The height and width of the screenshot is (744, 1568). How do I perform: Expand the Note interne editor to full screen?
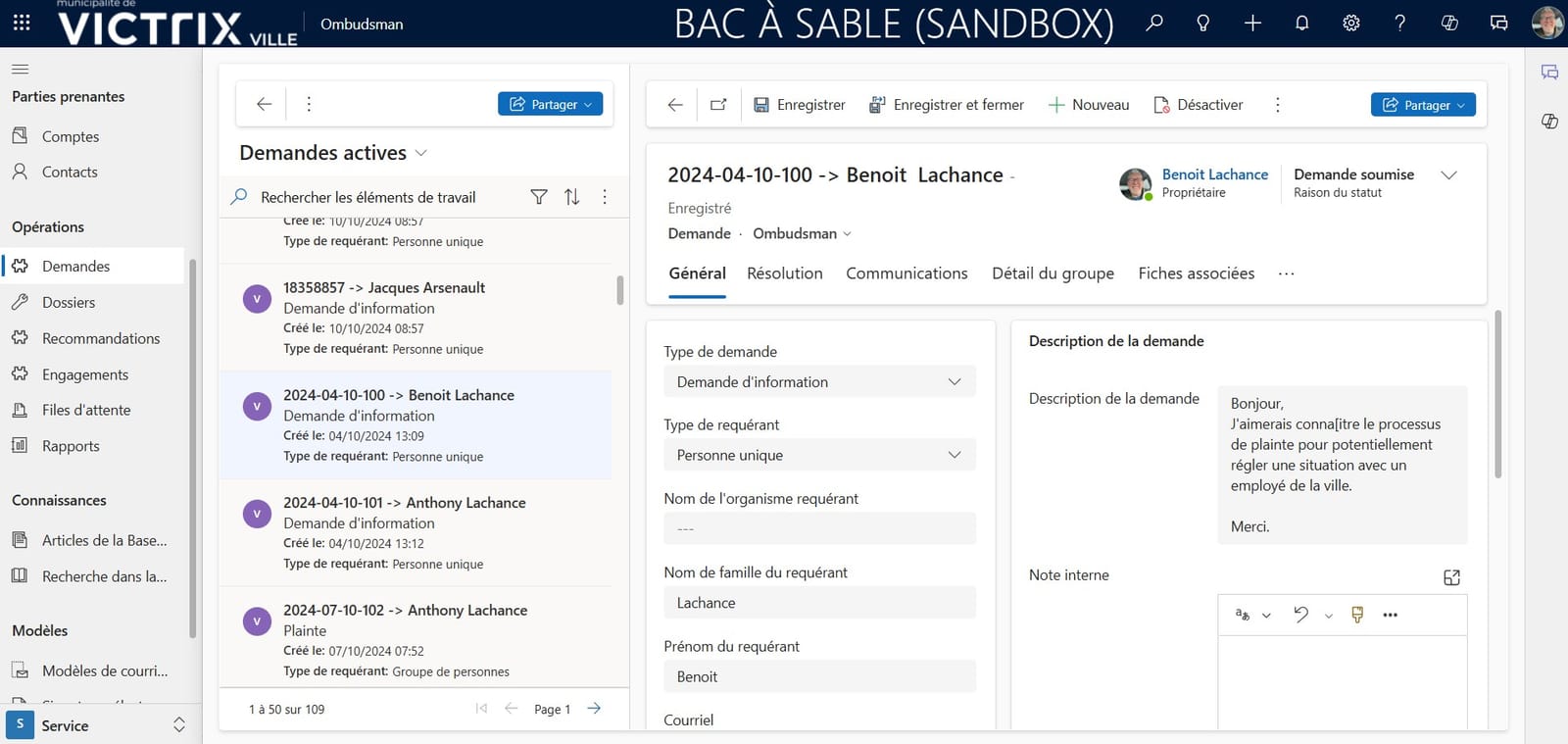(x=1452, y=577)
